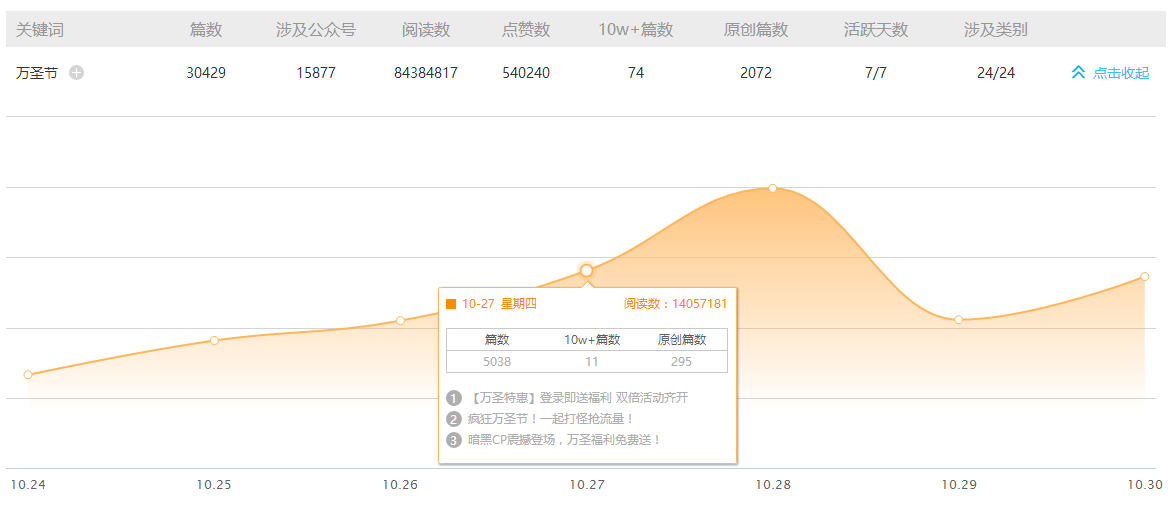The width and height of the screenshot is (1168, 519).
Task: Select the peak data point at 10.28
Action: (x=773, y=188)
